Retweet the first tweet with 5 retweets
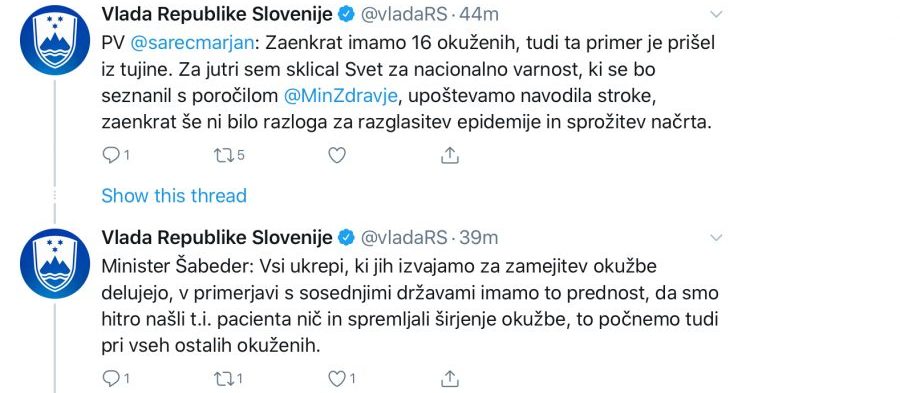This screenshot has width=900, height=393. 223,155
